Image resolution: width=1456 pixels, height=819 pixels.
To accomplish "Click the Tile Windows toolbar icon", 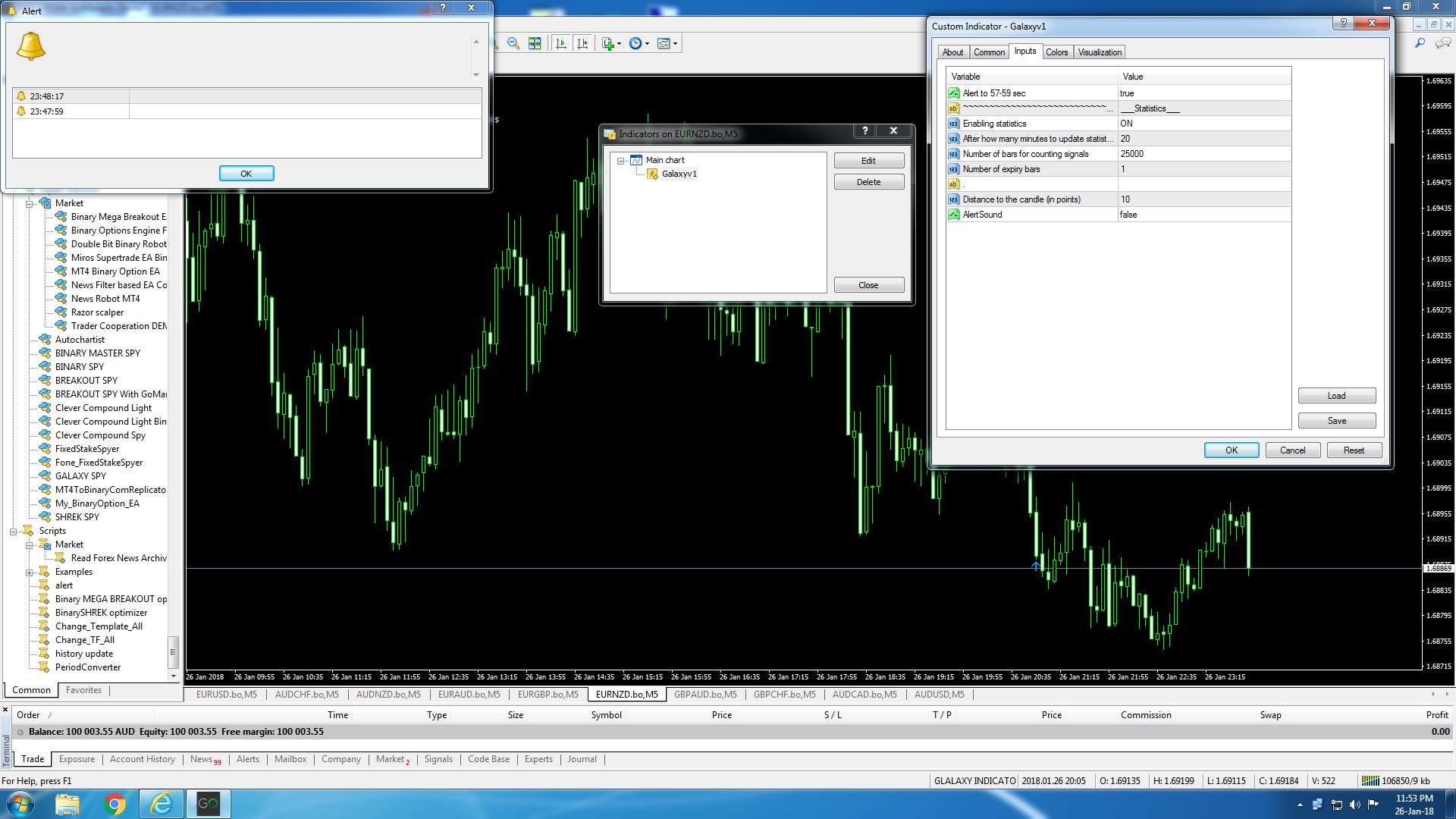I will (x=535, y=44).
